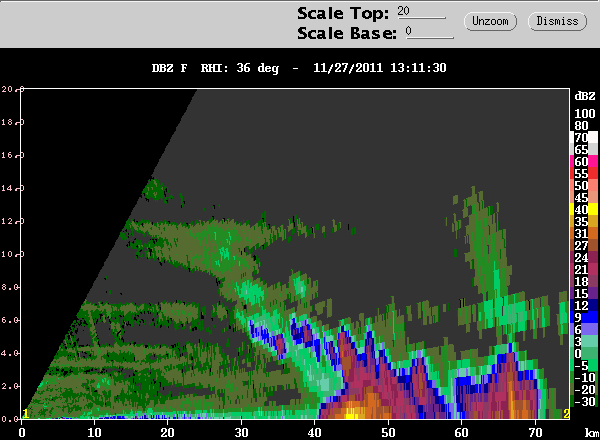Image resolution: width=600 pixels, height=440 pixels.
Task: Click the RHI plot title text
Action: point(299,68)
